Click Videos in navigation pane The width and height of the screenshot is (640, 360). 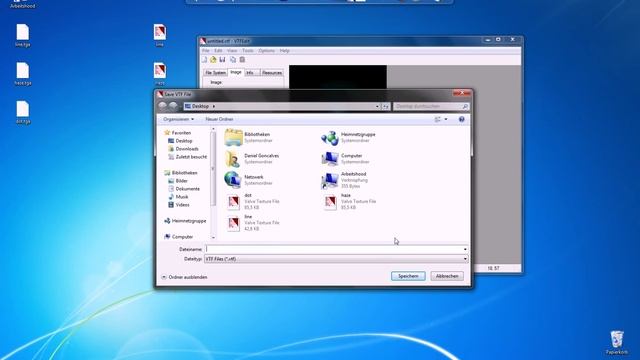[x=179, y=205]
